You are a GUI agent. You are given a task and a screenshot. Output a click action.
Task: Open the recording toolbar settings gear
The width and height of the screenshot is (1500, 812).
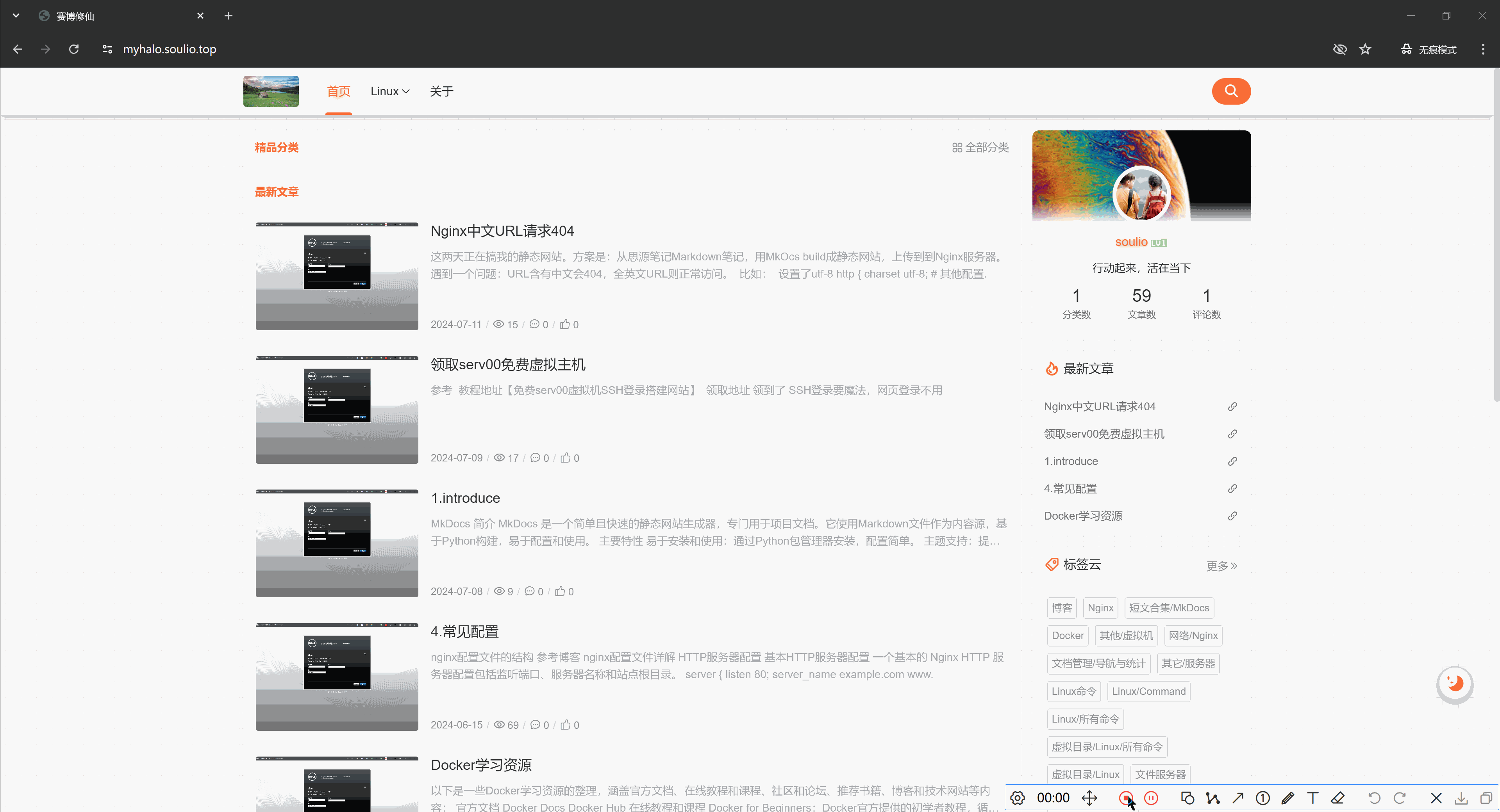coord(1017,798)
